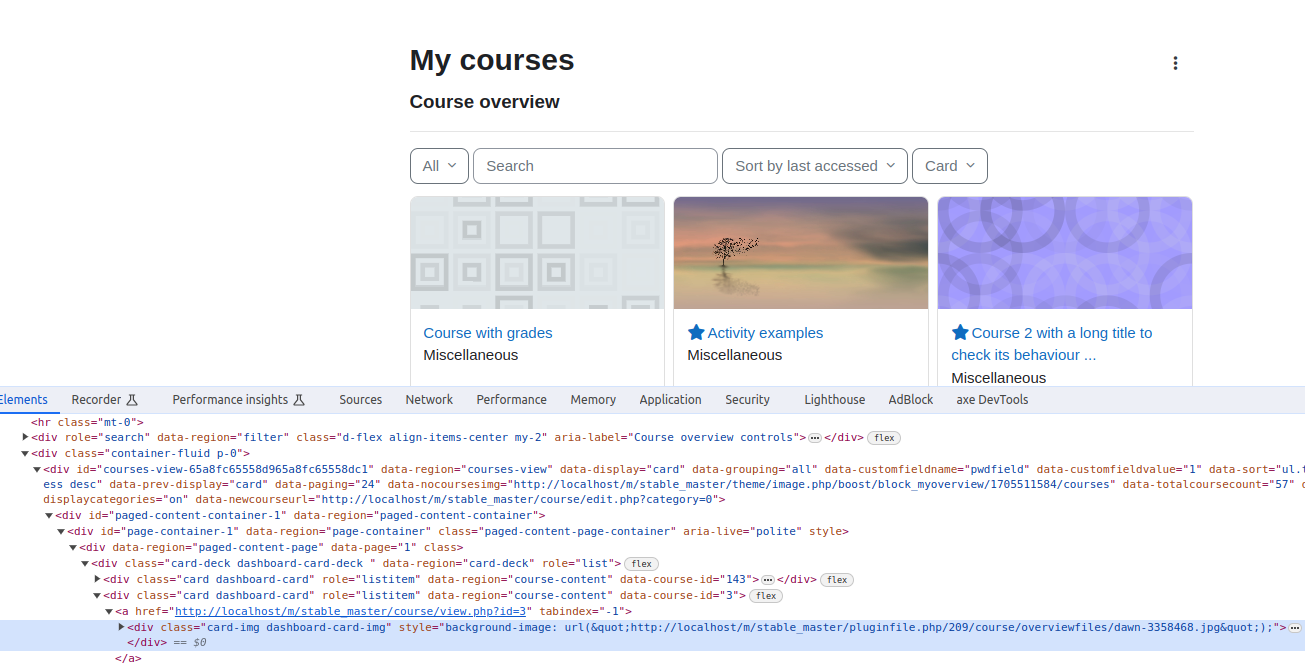Viewport: 1305px width, 669px height.
Task: Click the ellipsis in the data-course-id="143" row
Action: click(768, 579)
